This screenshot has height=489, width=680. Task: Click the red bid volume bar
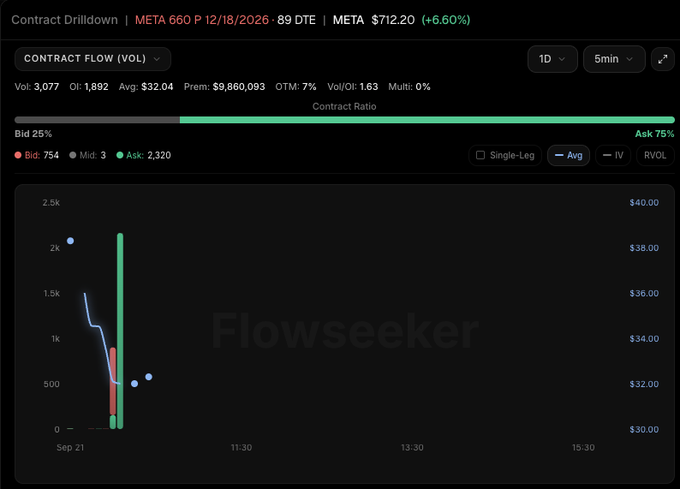(113, 381)
